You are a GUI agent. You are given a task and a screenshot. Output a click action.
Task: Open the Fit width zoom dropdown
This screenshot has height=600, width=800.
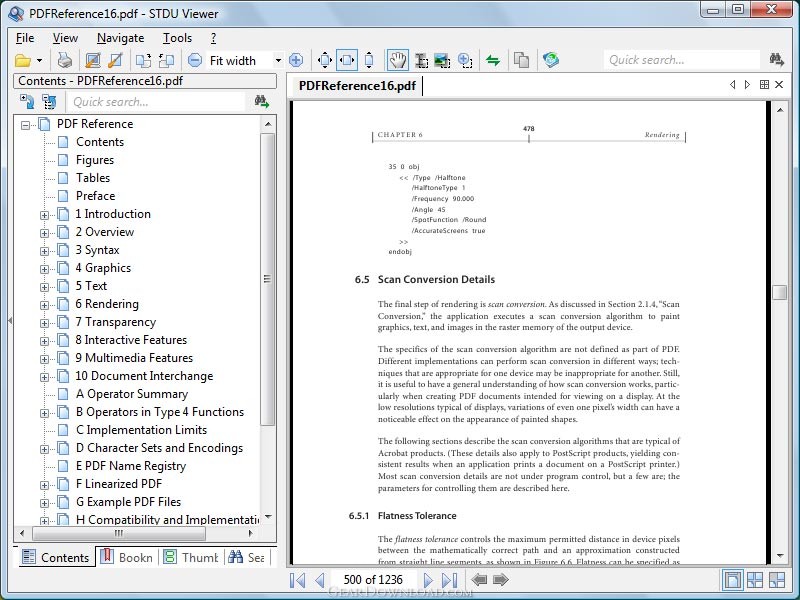pyautogui.click(x=278, y=60)
